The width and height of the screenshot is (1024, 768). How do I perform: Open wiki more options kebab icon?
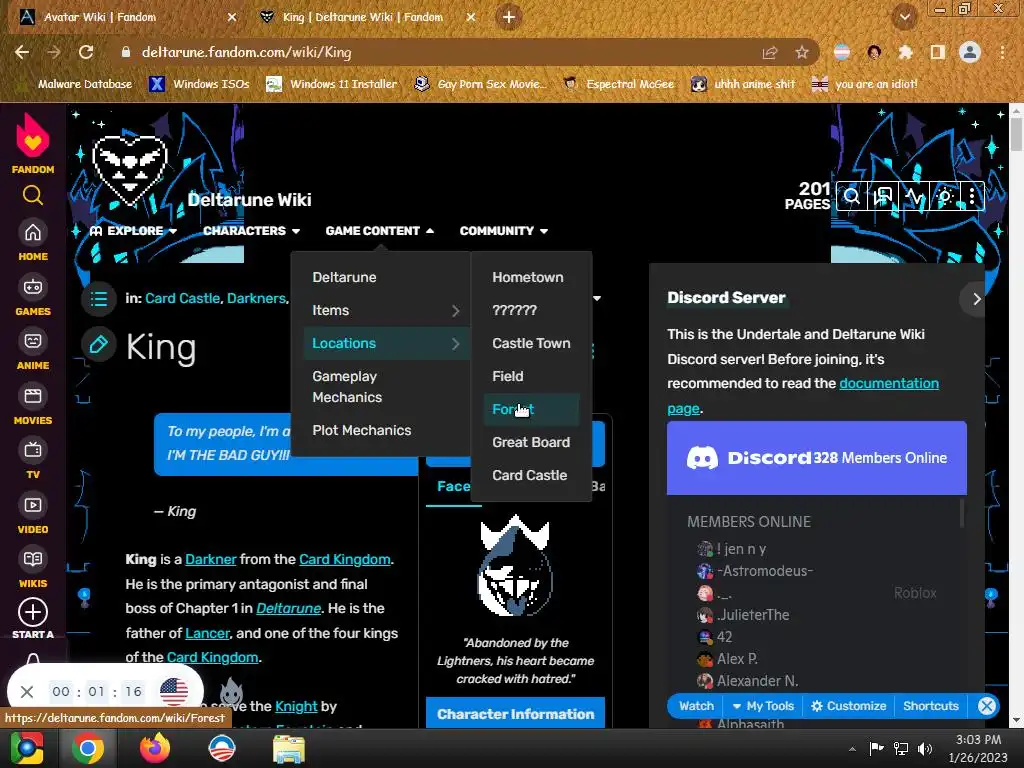972,196
